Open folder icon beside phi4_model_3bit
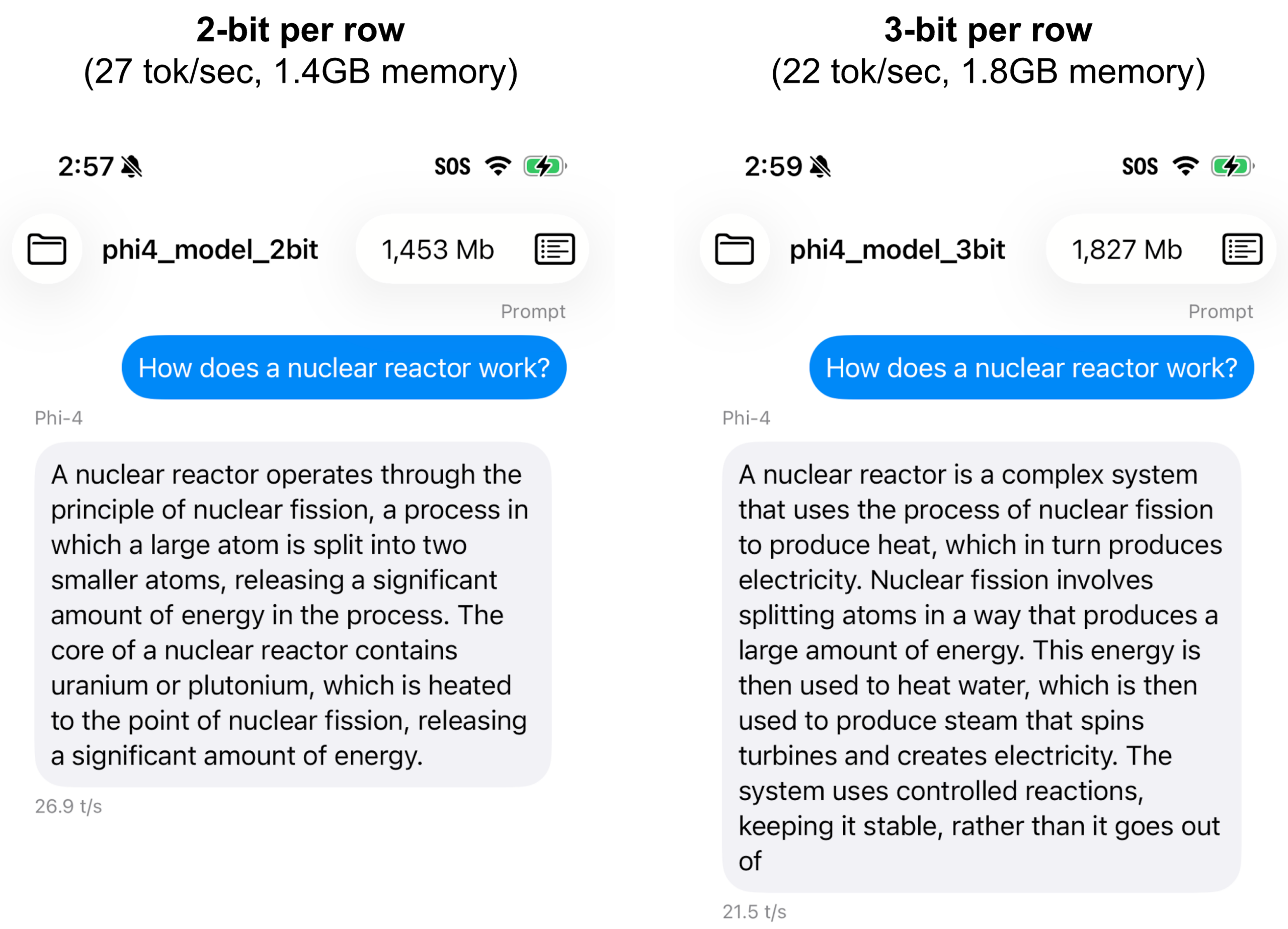This screenshot has width=1288, height=929. [734, 249]
